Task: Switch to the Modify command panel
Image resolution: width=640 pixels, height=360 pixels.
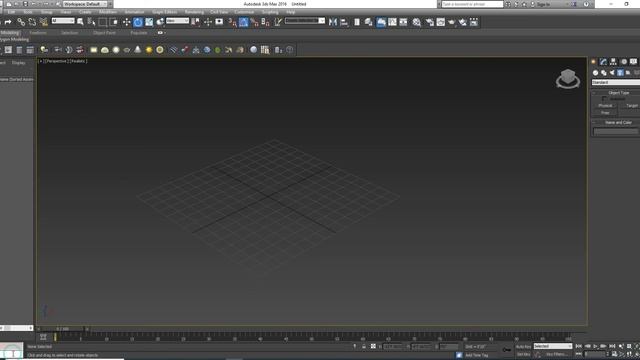Action: click(x=603, y=62)
